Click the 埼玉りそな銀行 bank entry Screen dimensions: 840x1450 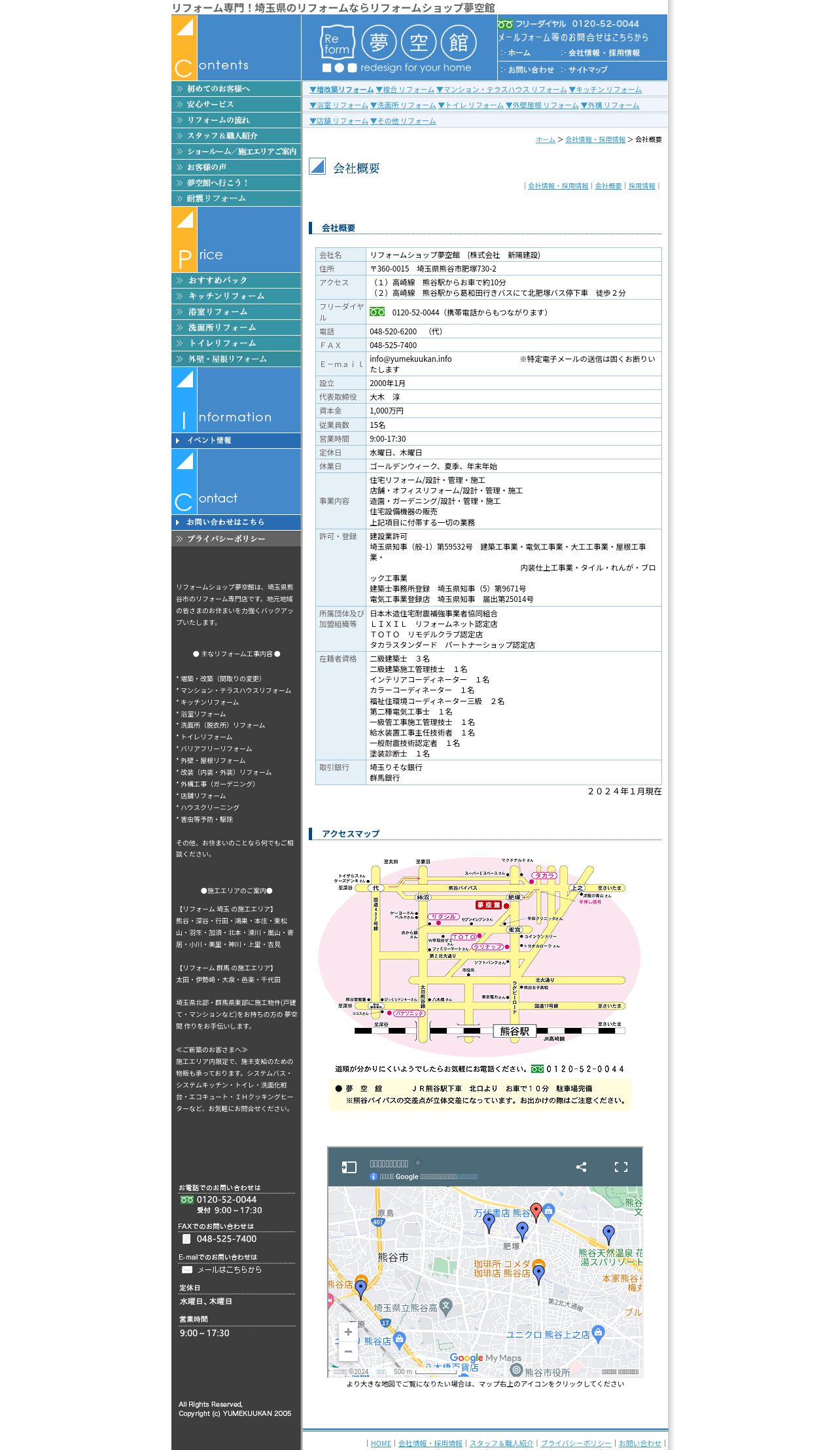pyautogui.click(x=396, y=768)
